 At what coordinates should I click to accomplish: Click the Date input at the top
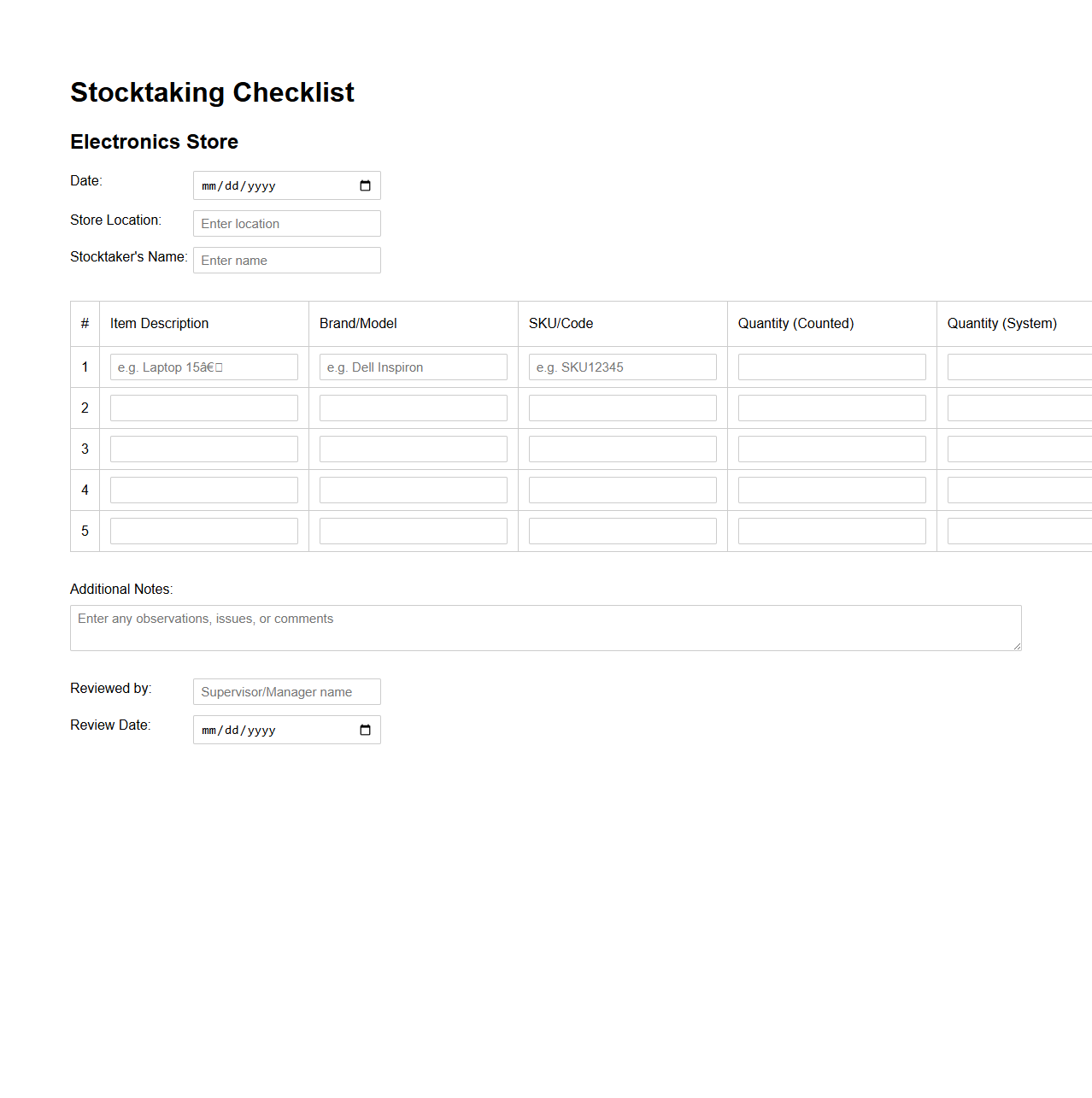point(273,185)
